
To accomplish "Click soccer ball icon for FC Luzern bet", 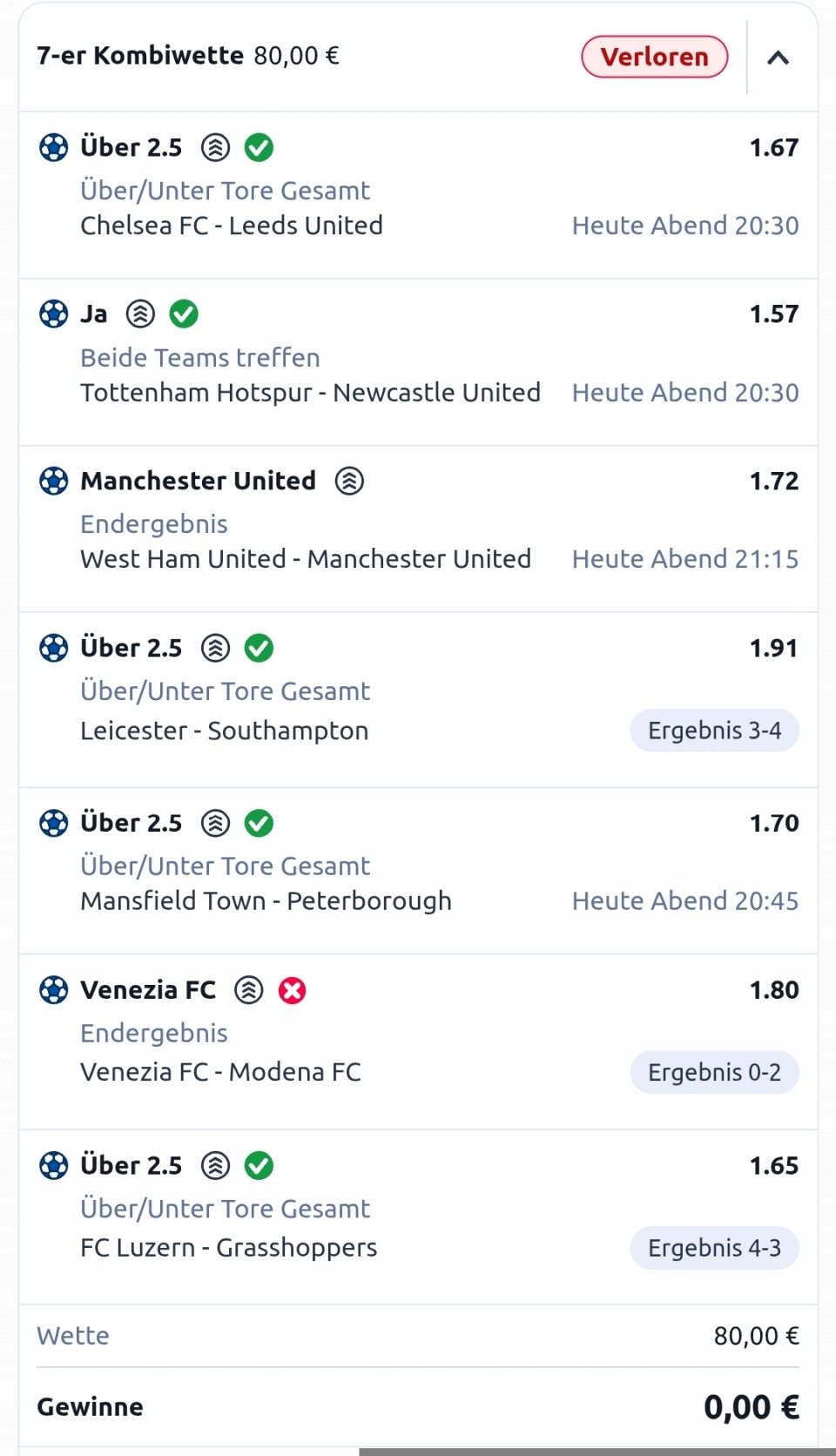I will tap(54, 1165).
